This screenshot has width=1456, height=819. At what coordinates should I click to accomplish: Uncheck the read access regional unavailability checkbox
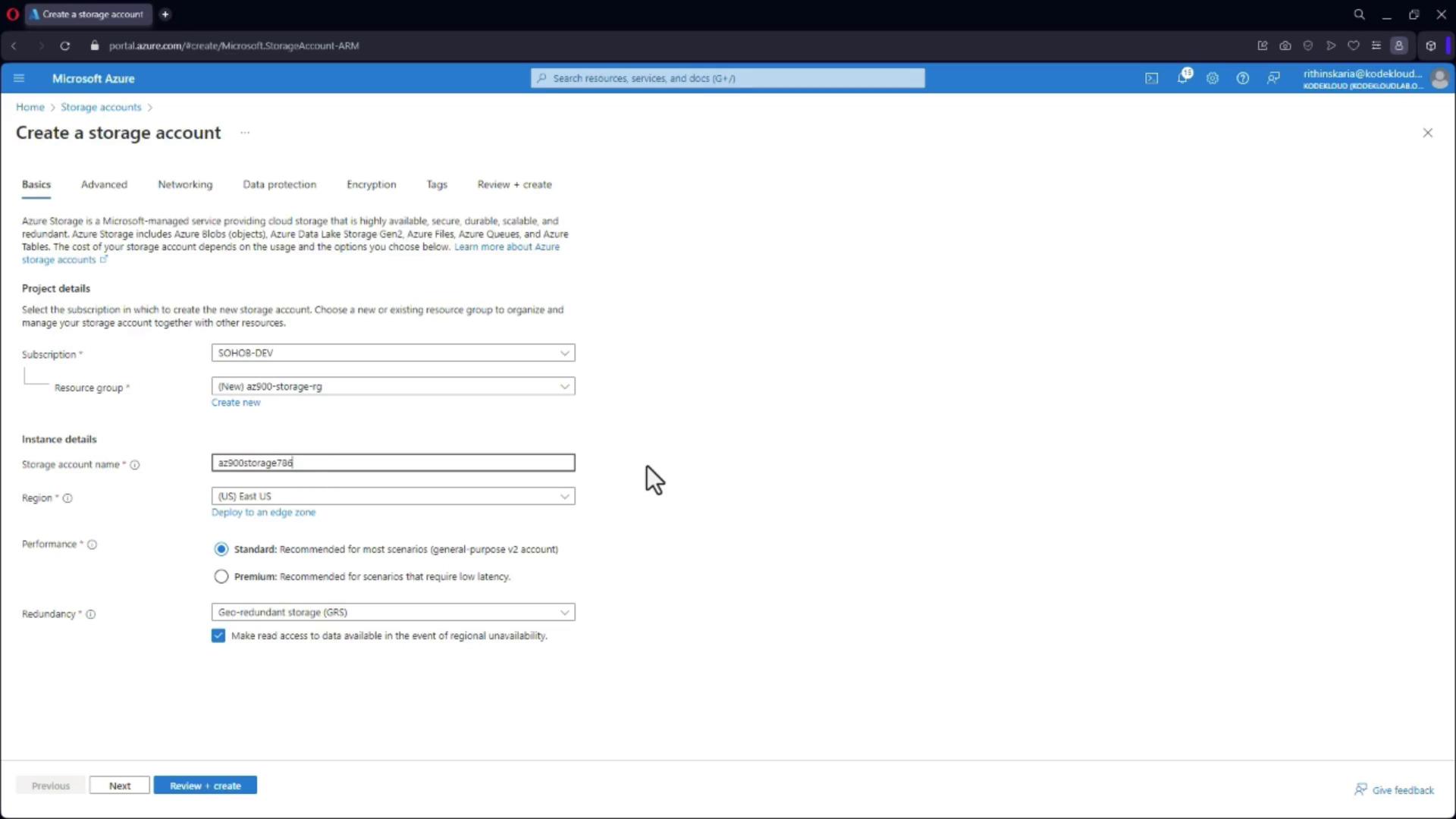[x=218, y=635]
